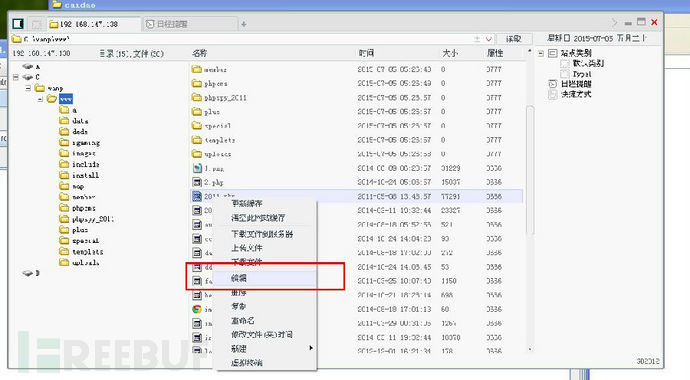The image size is (690, 380).
Task: Sort by the 属性 column header
Action: (495, 53)
